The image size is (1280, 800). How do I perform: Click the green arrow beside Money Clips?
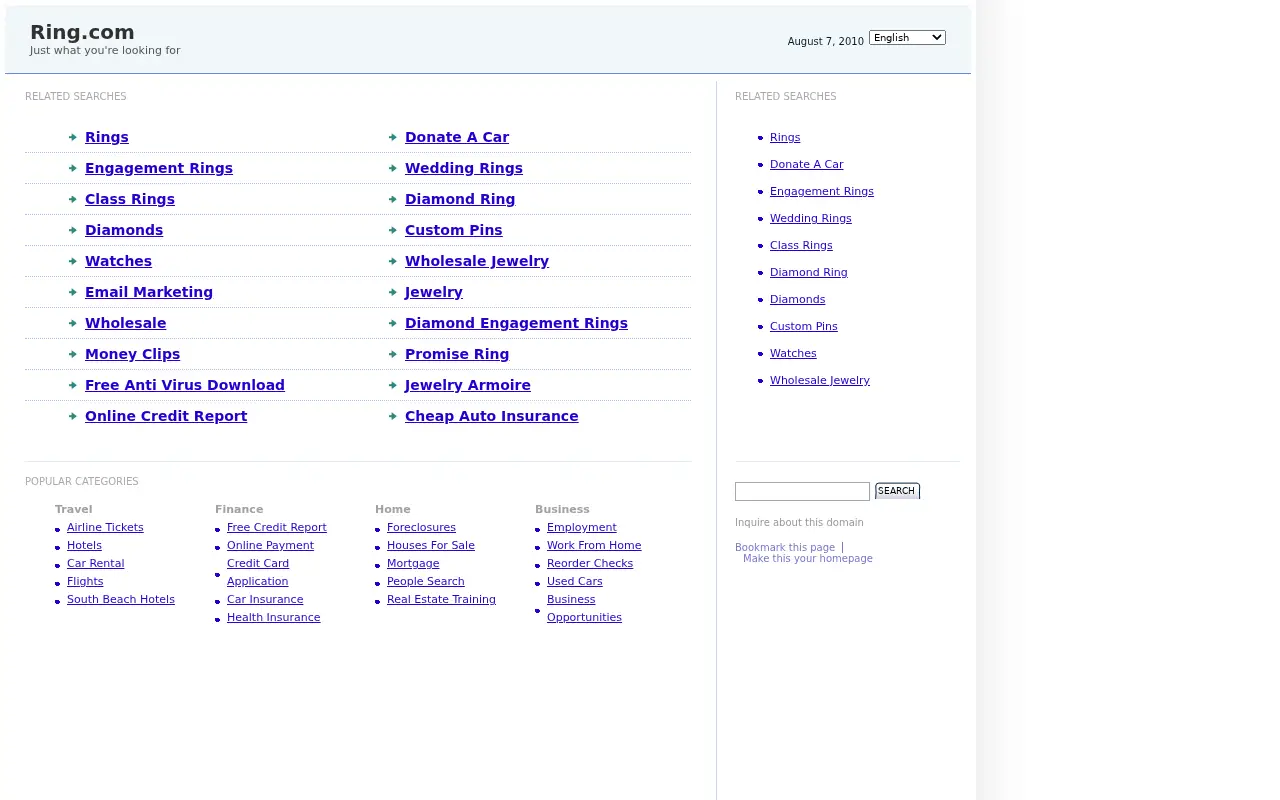[x=73, y=354]
